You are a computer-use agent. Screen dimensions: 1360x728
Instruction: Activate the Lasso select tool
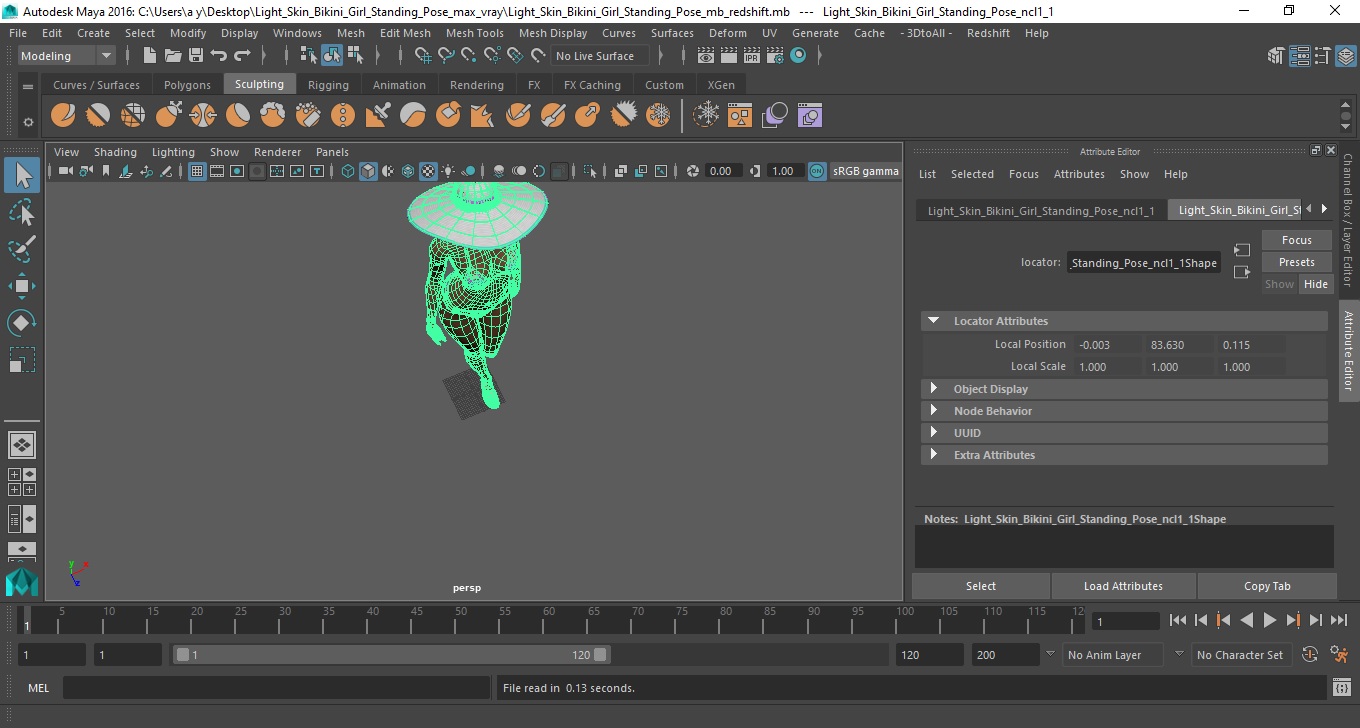pos(22,212)
